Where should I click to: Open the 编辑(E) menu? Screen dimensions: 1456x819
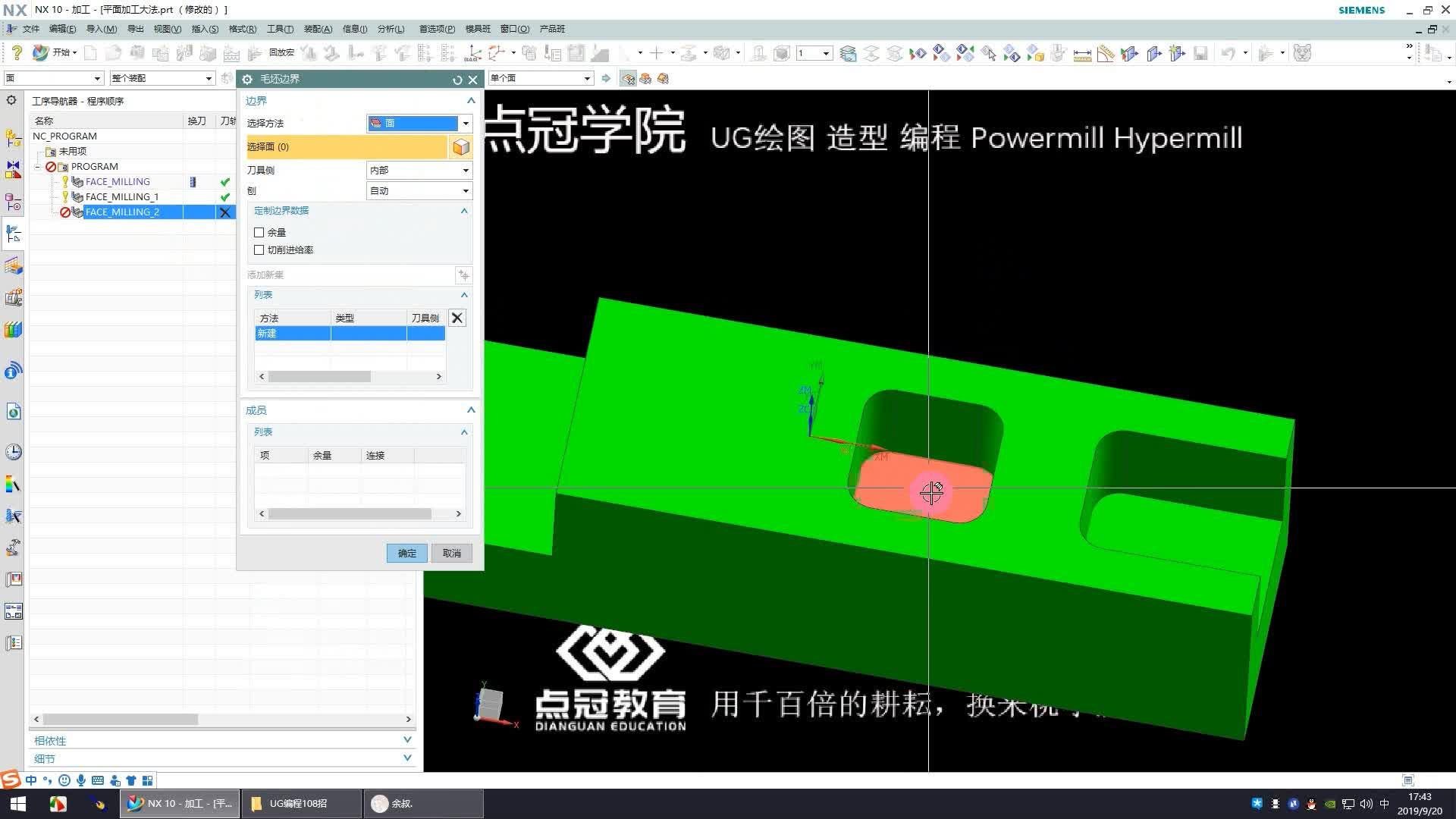click(62, 29)
